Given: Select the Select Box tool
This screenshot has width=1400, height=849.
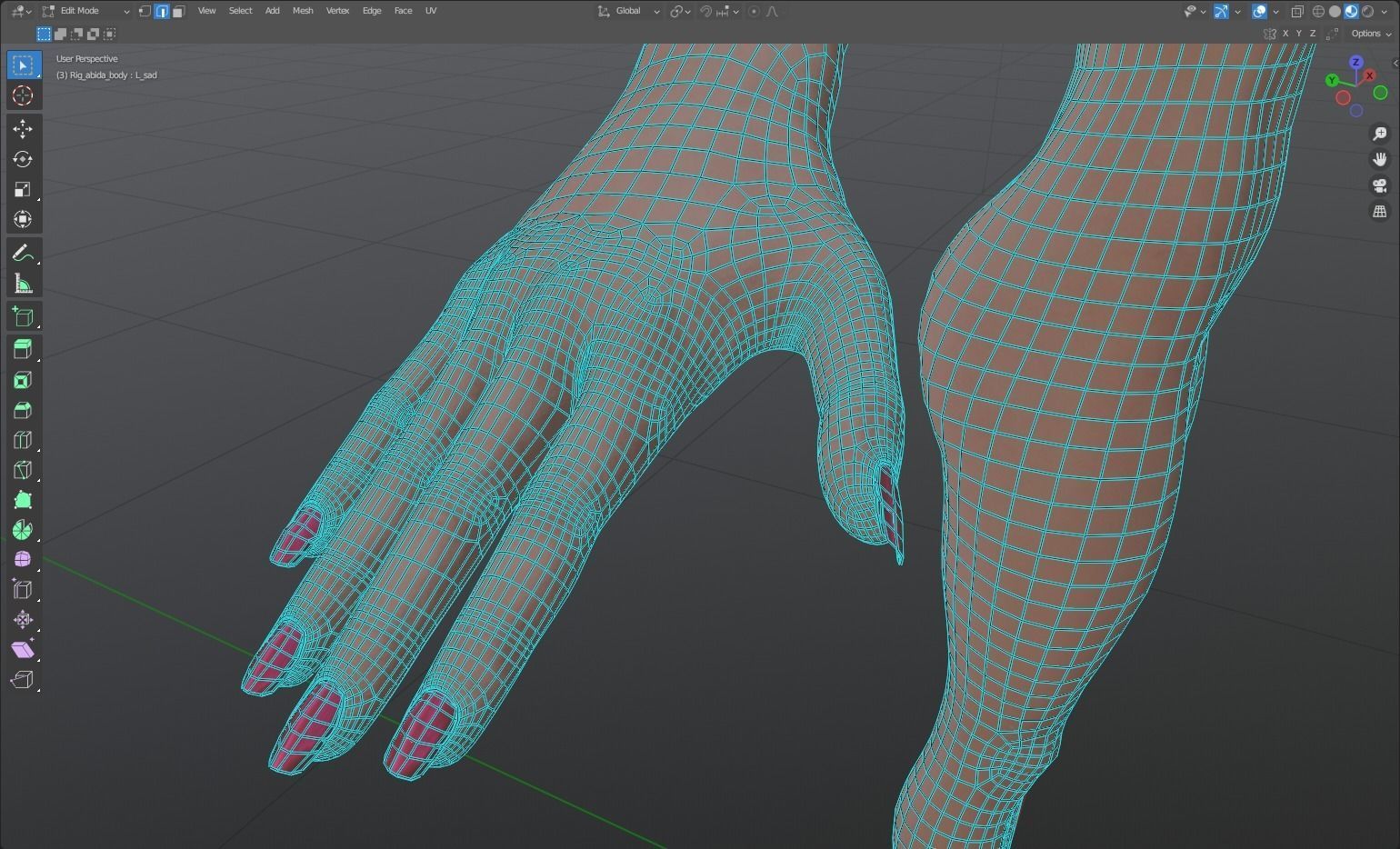Looking at the screenshot, I should tap(23, 65).
